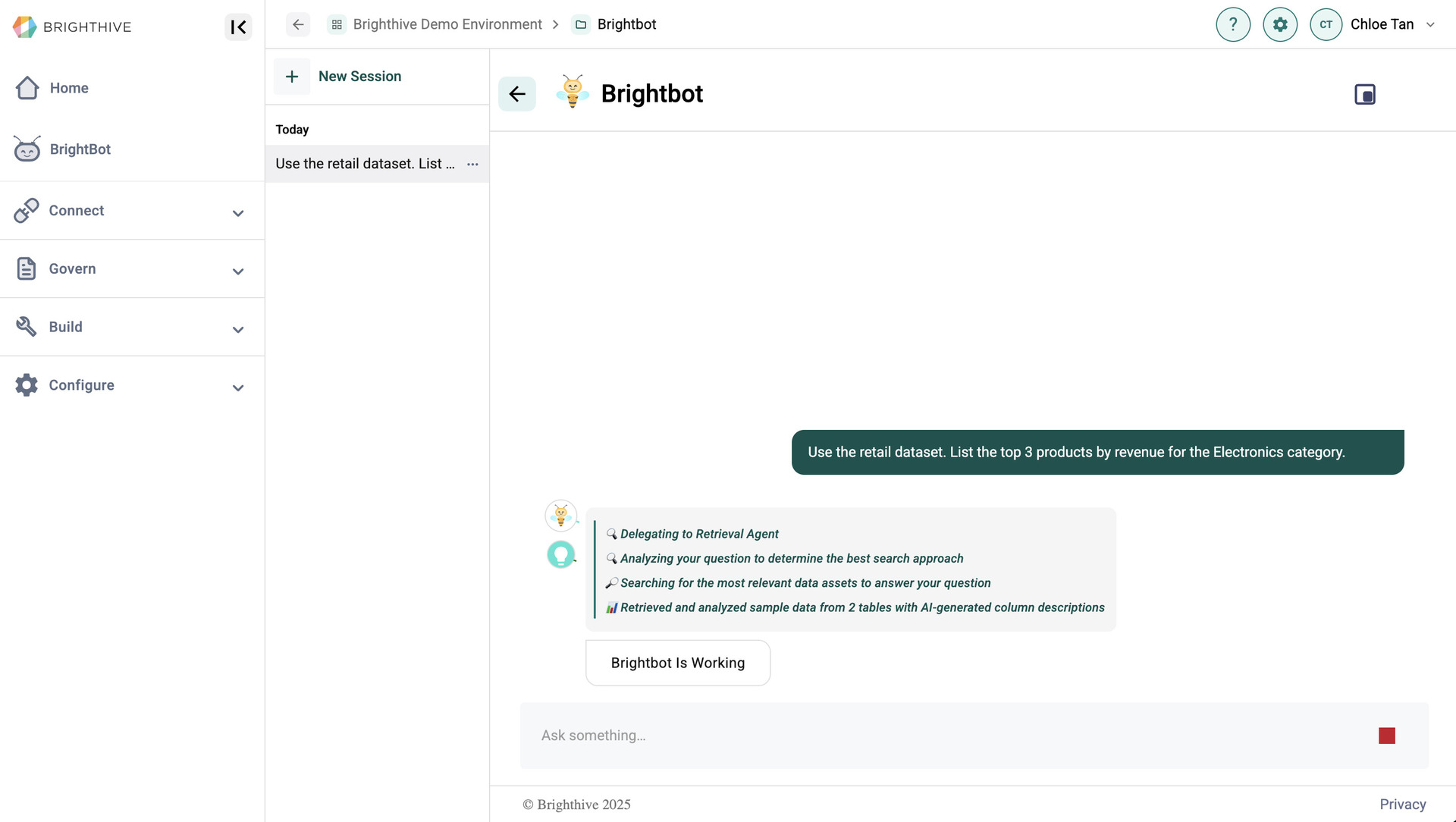This screenshot has height=822, width=1456.
Task: Open settings gear in top bar
Action: [1280, 24]
